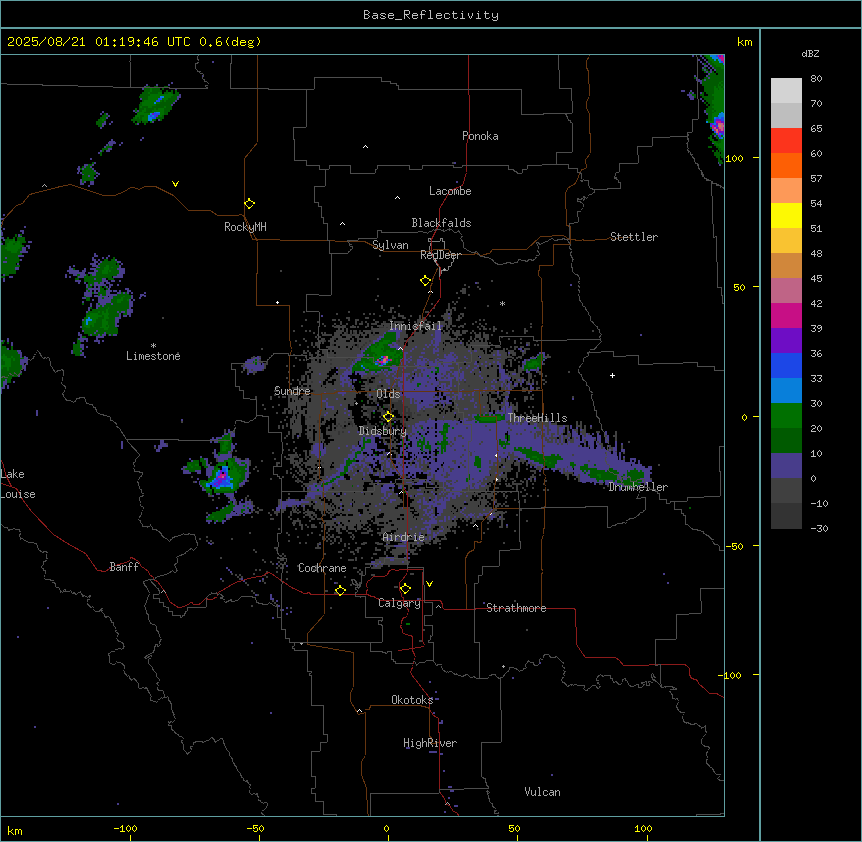Pick the slate purple 0-10 dBZ legend swatch

[x=786, y=466]
